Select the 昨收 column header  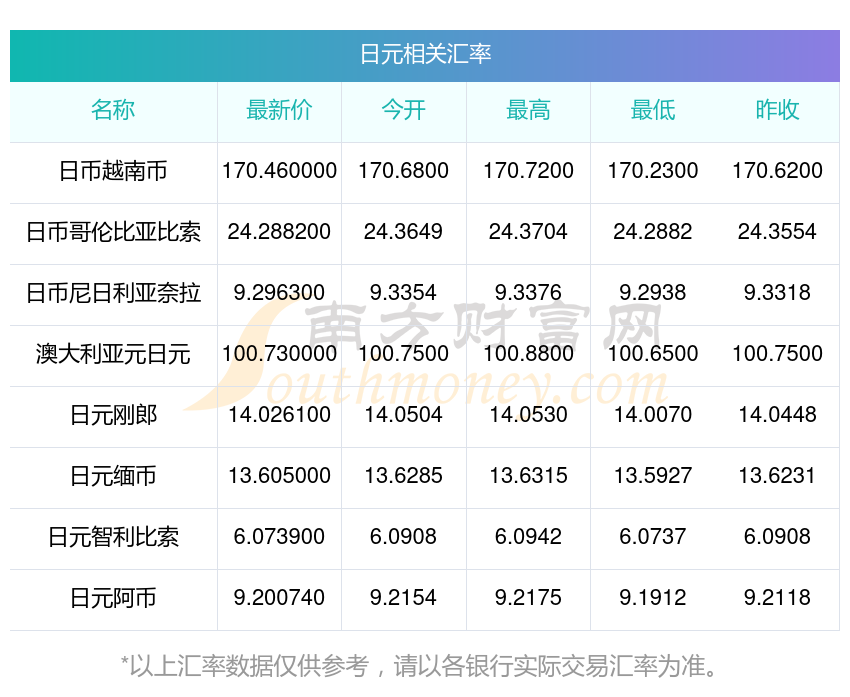click(777, 111)
